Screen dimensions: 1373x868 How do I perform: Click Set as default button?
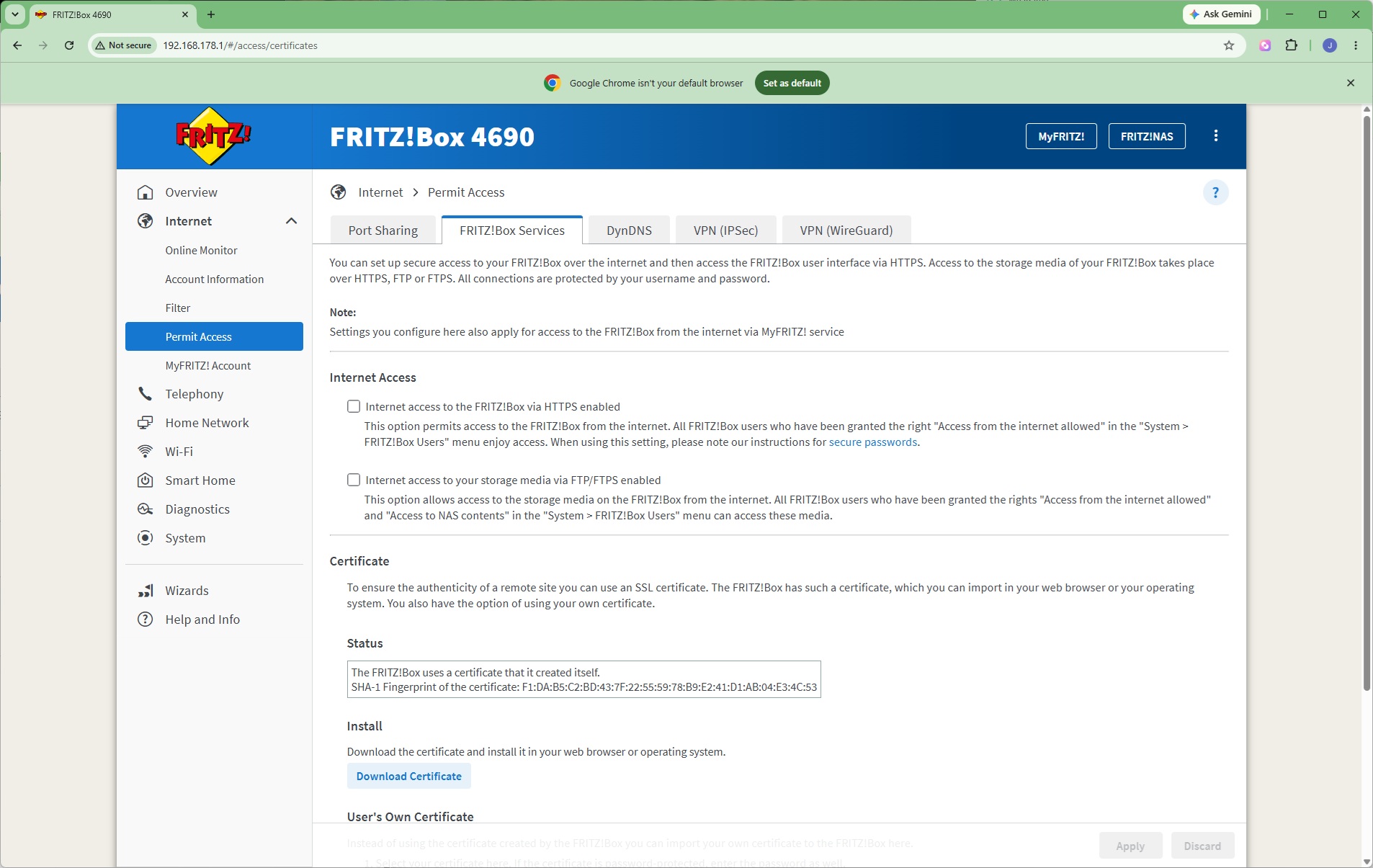792,83
